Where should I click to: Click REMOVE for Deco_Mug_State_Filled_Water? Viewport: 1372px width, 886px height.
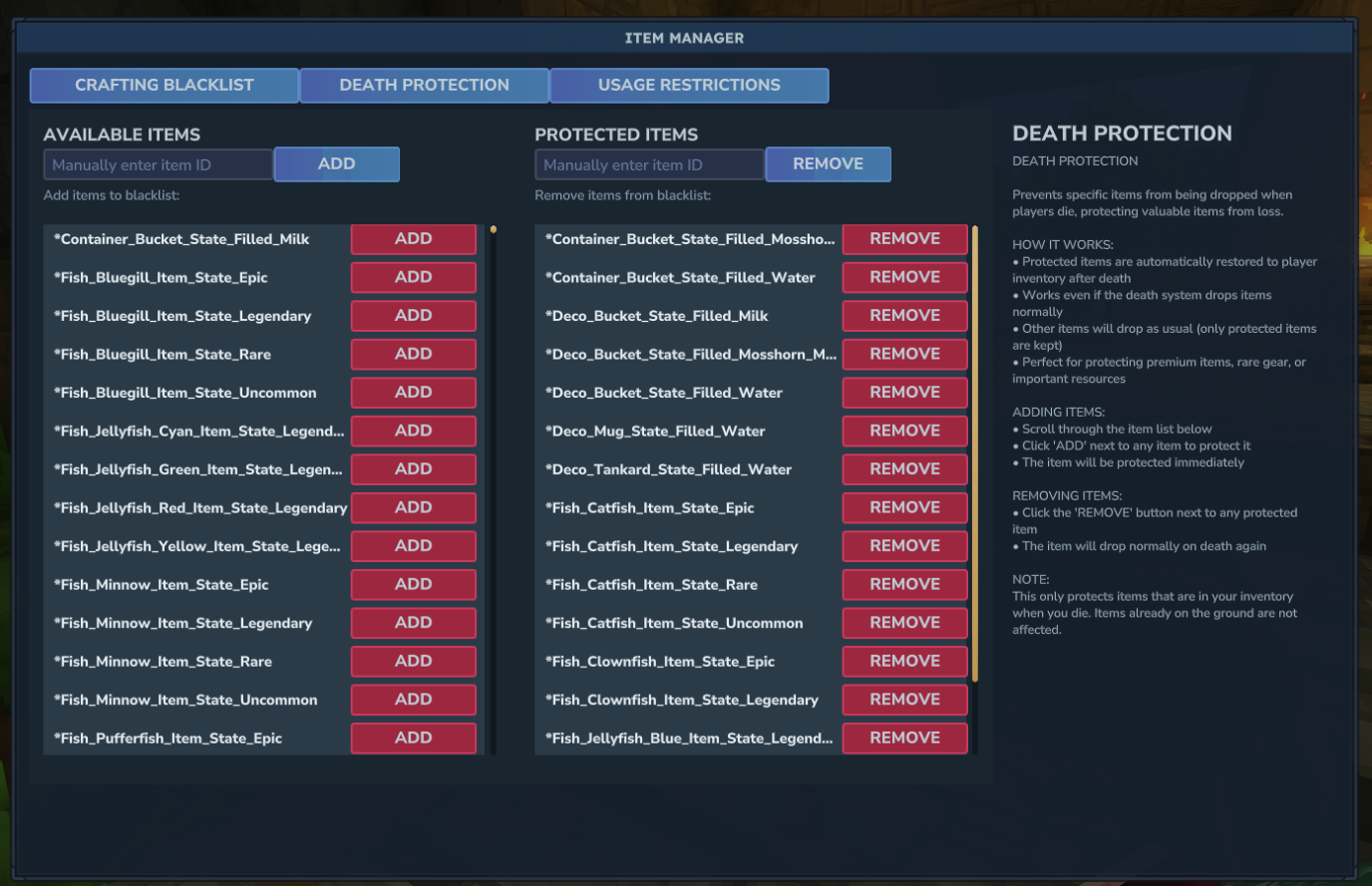904,431
